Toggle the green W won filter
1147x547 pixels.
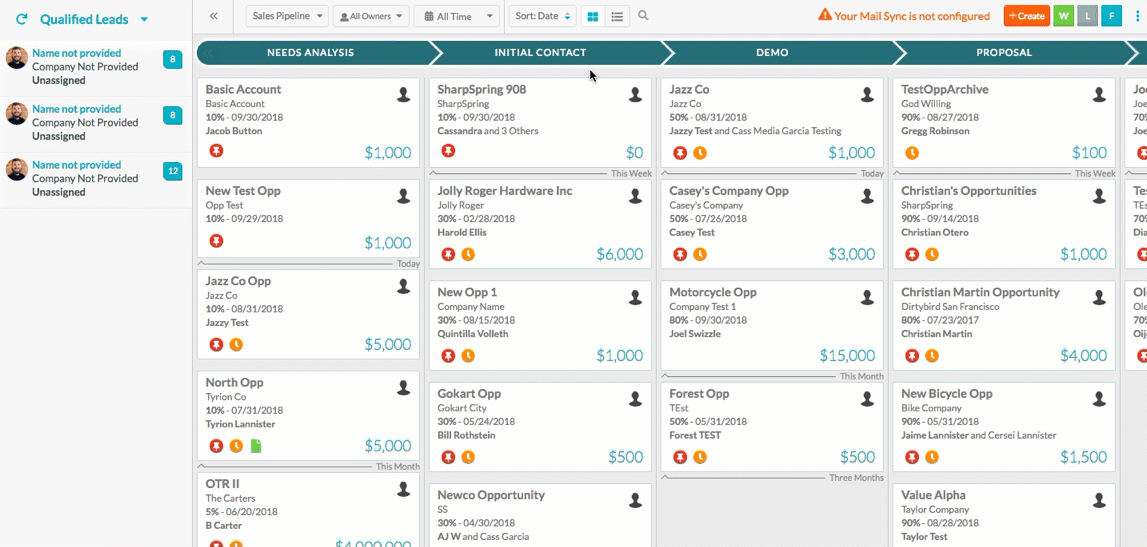click(1062, 16)
